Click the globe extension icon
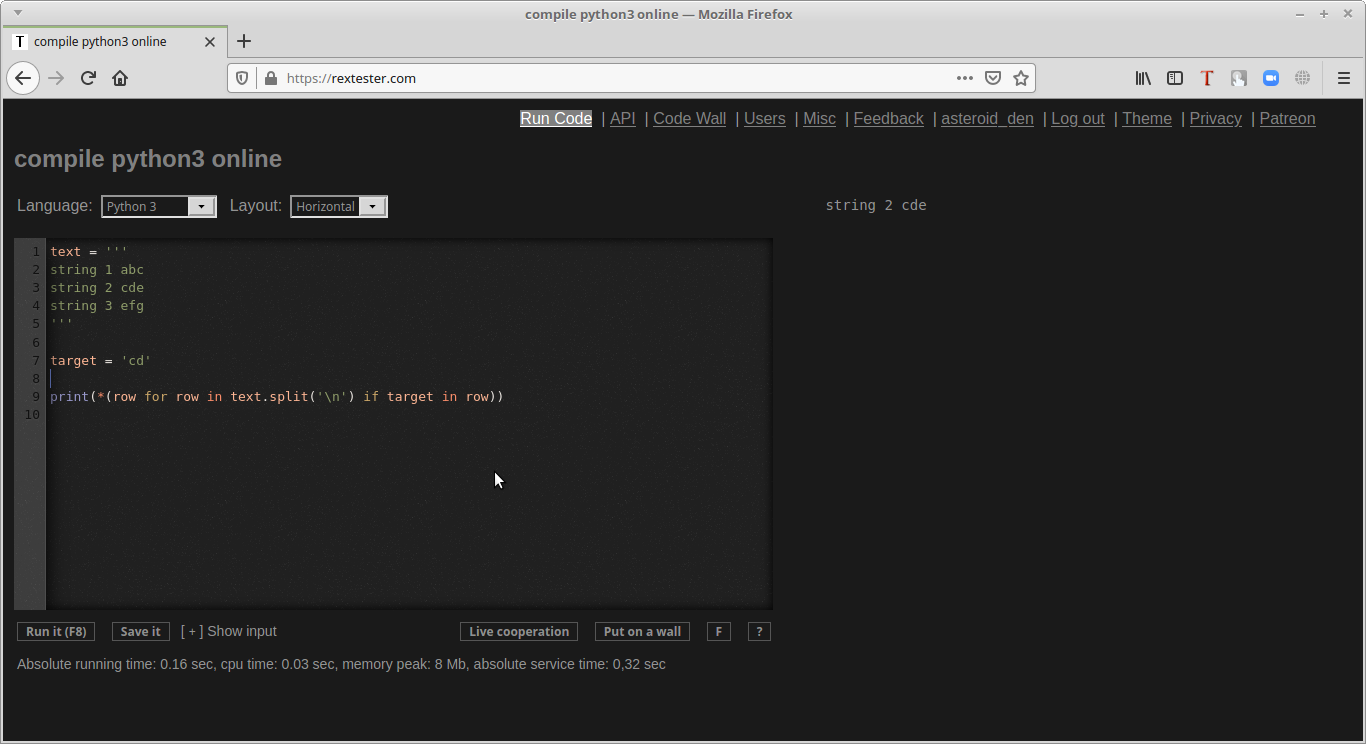1366x744 pixels. pyautogui.click(x=1303, y=78)
